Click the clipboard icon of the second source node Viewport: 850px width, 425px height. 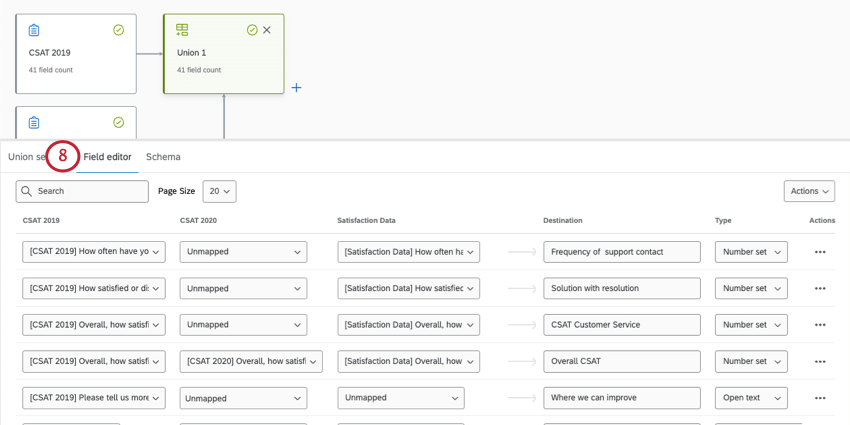[x=34, y=123]
